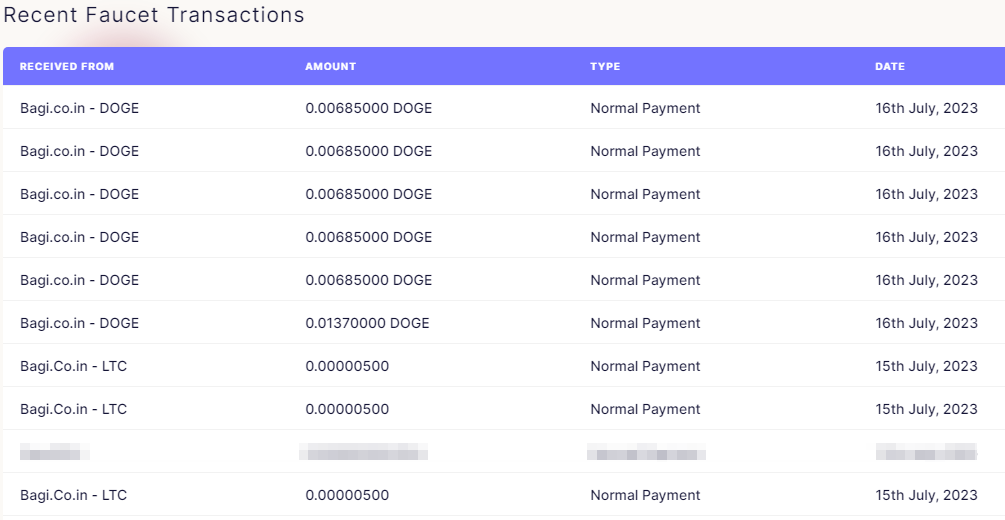
Task: Select the date in the 0.01370000 DOGE row
Action: click(926, 323)
